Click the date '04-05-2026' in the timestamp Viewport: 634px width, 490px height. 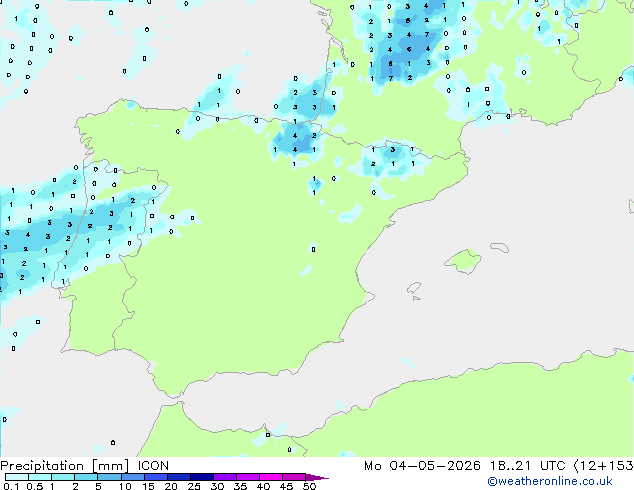tap(435, 466)
